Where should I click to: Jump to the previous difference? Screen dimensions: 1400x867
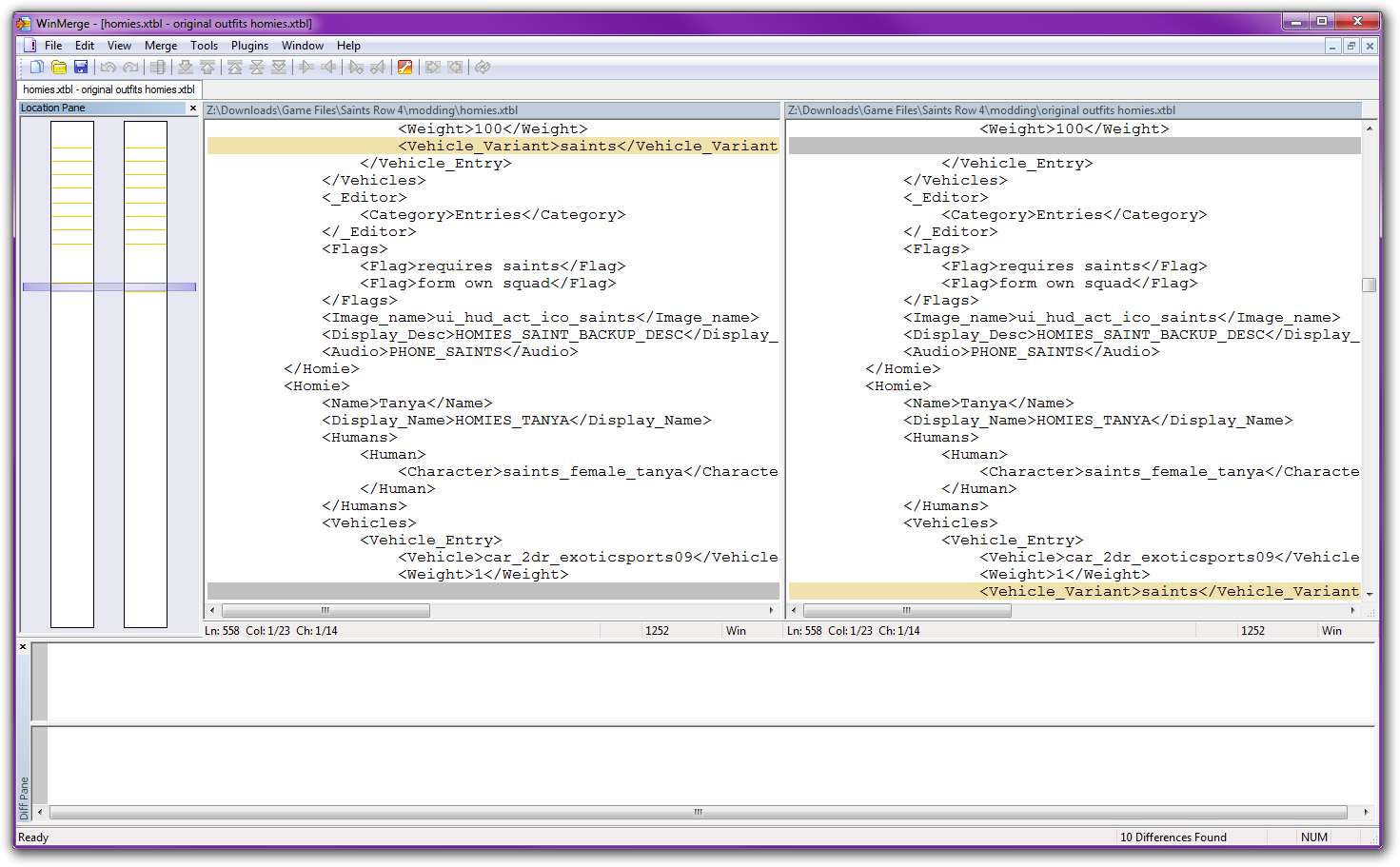point(207,67)
